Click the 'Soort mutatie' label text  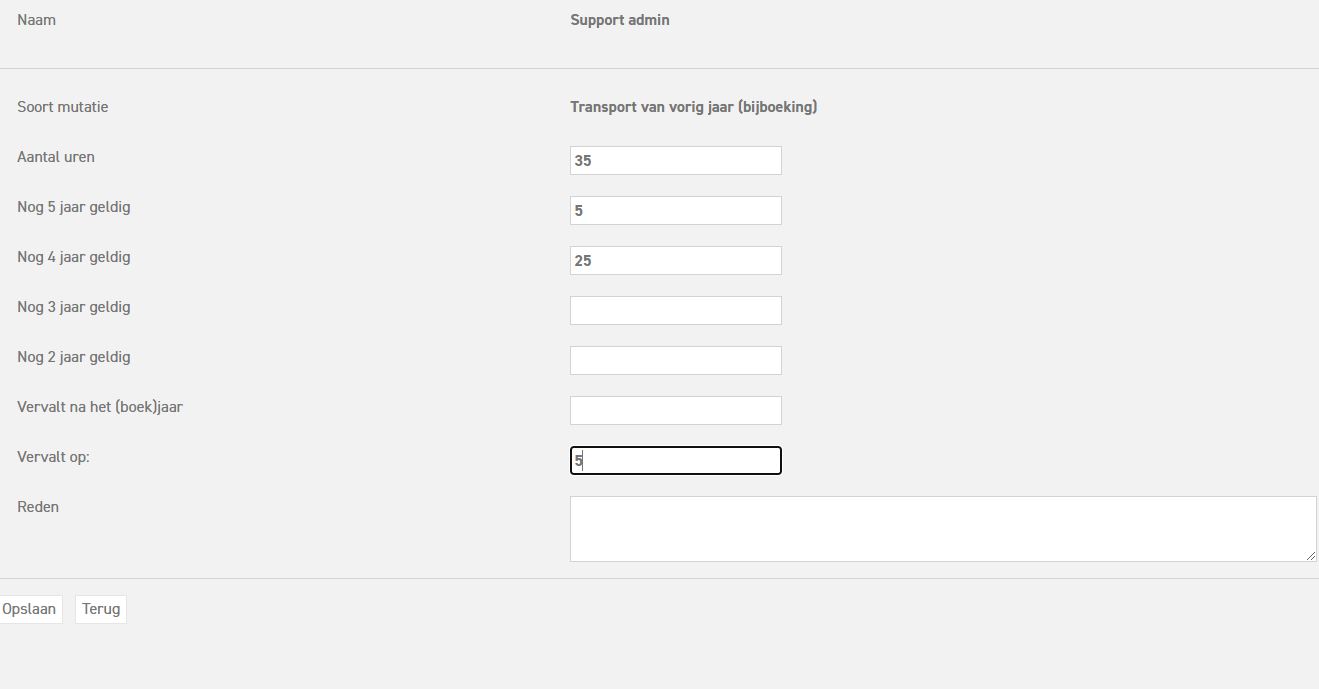[x=63, y=107]
